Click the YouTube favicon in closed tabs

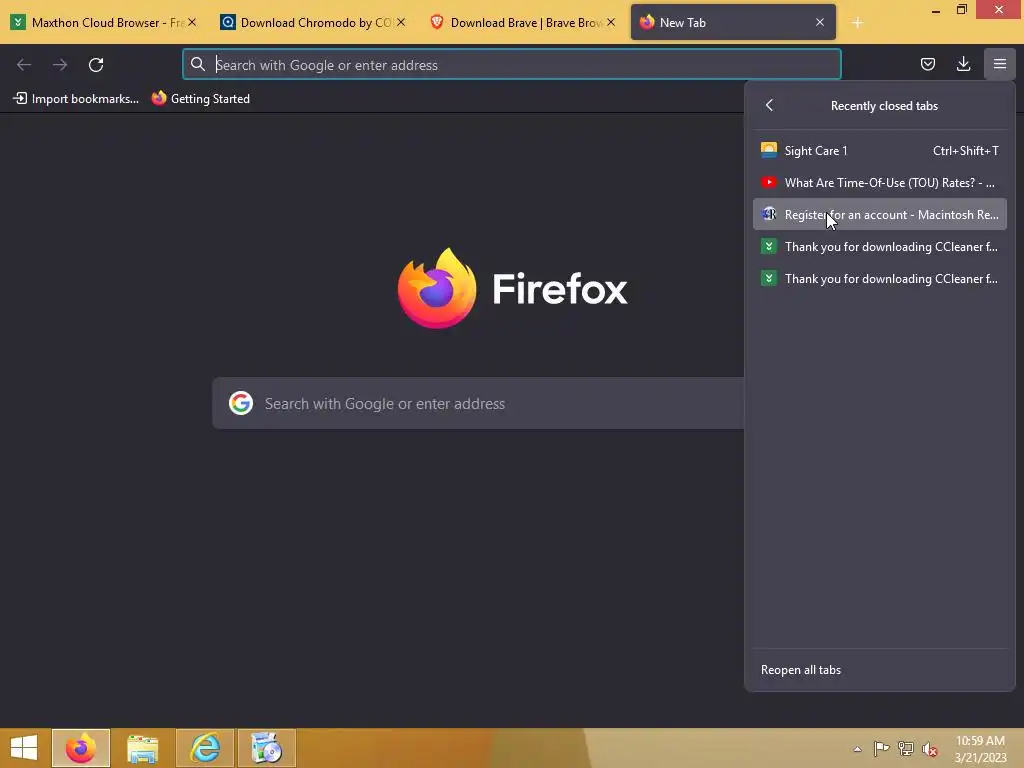tap(769, 182)
